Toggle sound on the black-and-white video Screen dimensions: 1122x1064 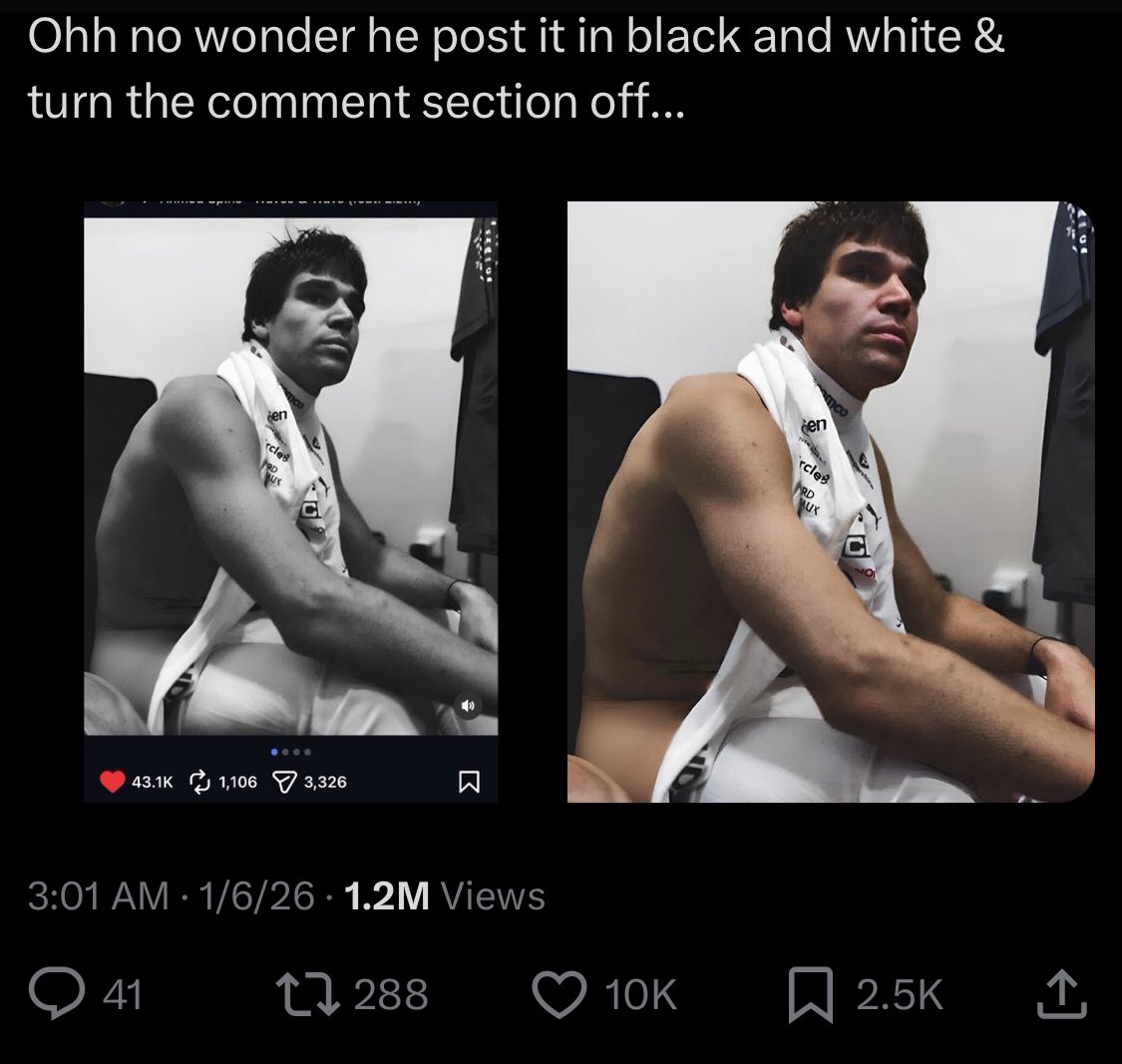point(468,706)
